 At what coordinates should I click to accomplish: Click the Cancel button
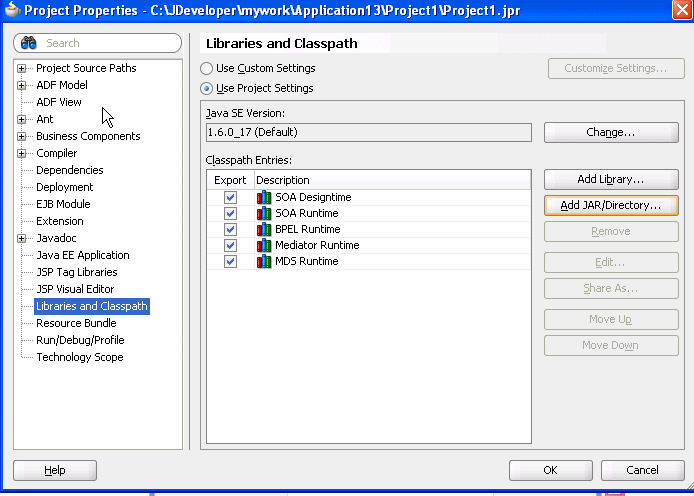(x=643, y=470)
